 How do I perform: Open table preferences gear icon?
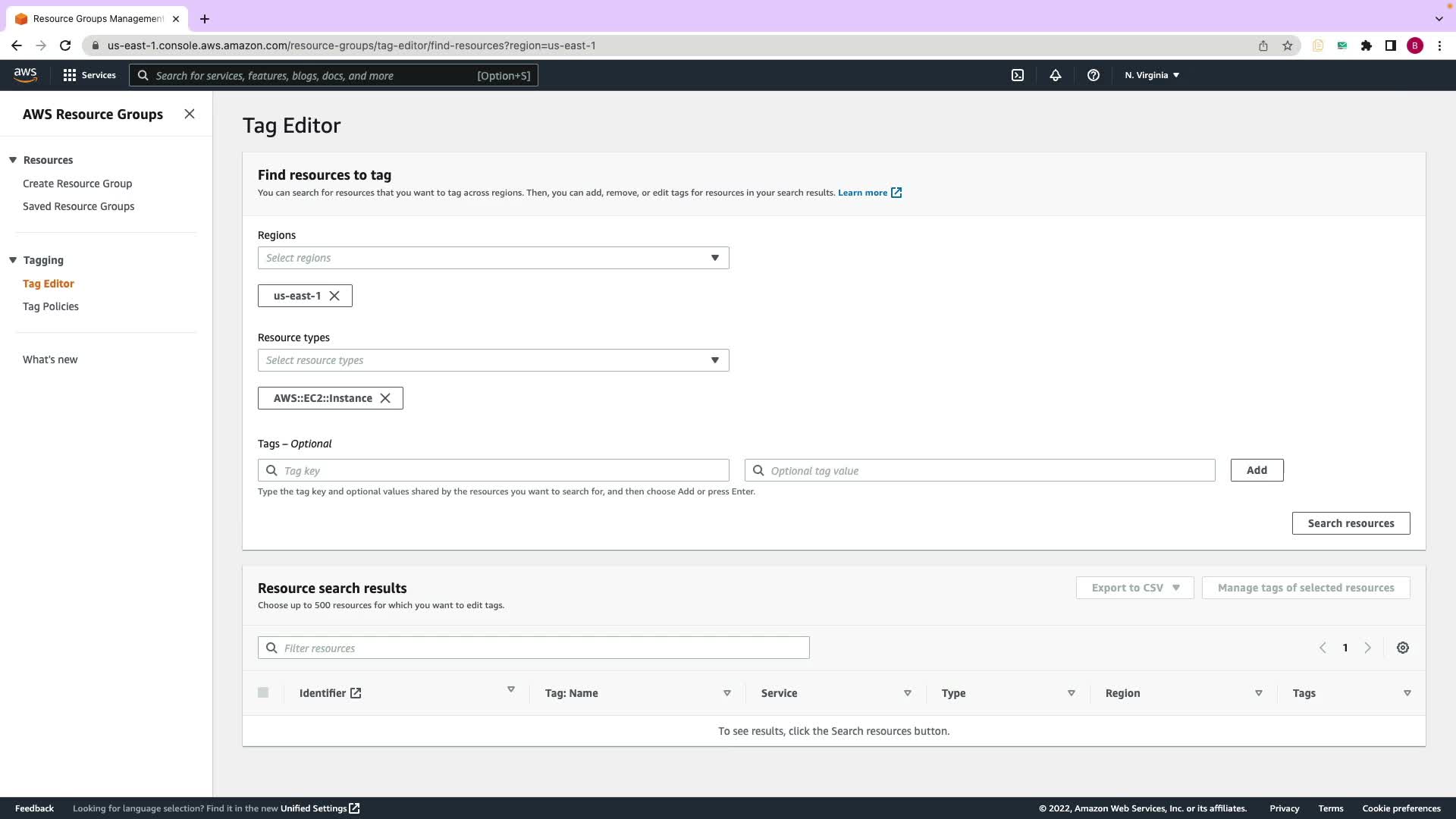click(1402, 648)
